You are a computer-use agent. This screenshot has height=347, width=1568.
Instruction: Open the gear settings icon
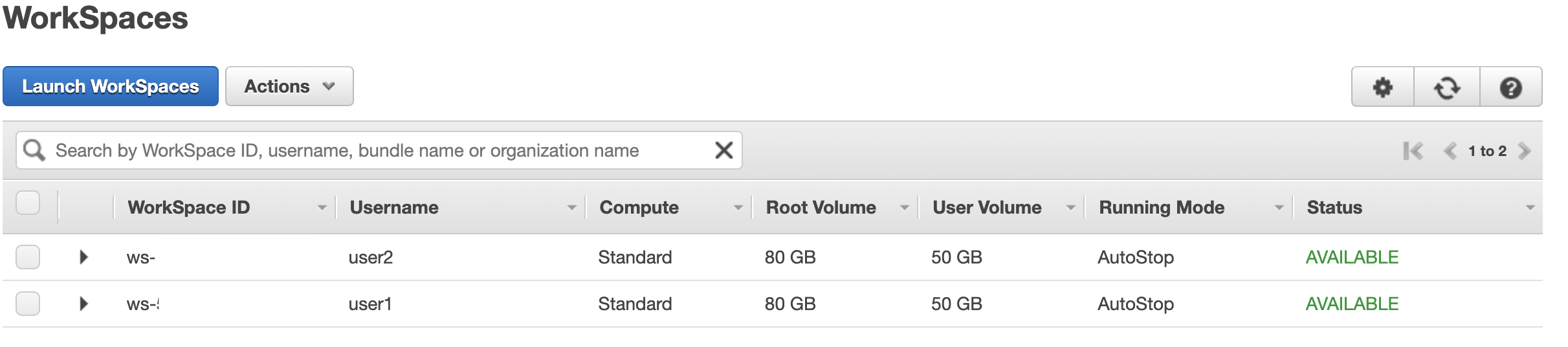point(1383,87)
